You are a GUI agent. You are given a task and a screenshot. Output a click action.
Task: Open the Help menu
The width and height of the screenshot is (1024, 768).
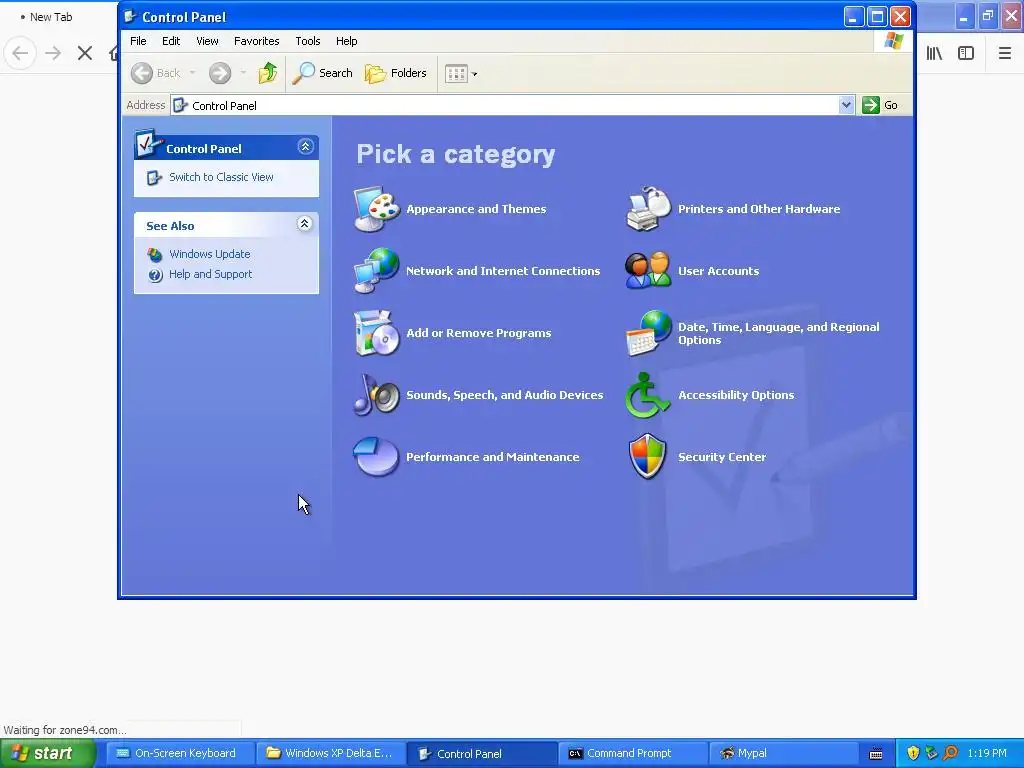pyautogui.click(x=347, y=41)
